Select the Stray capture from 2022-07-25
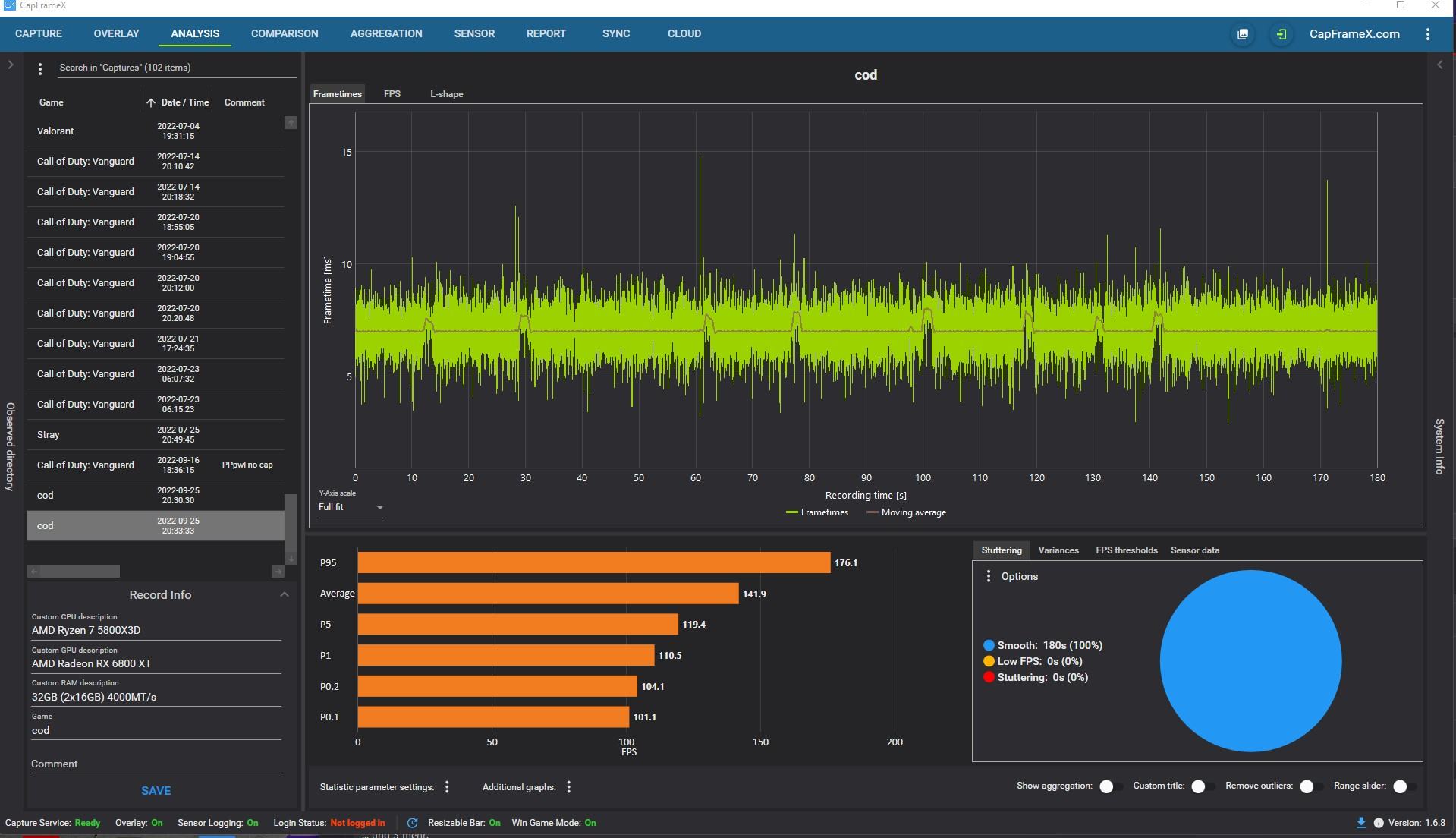Image resolution: width=1456 pixels, height=838 pixels. pos(156,435)
